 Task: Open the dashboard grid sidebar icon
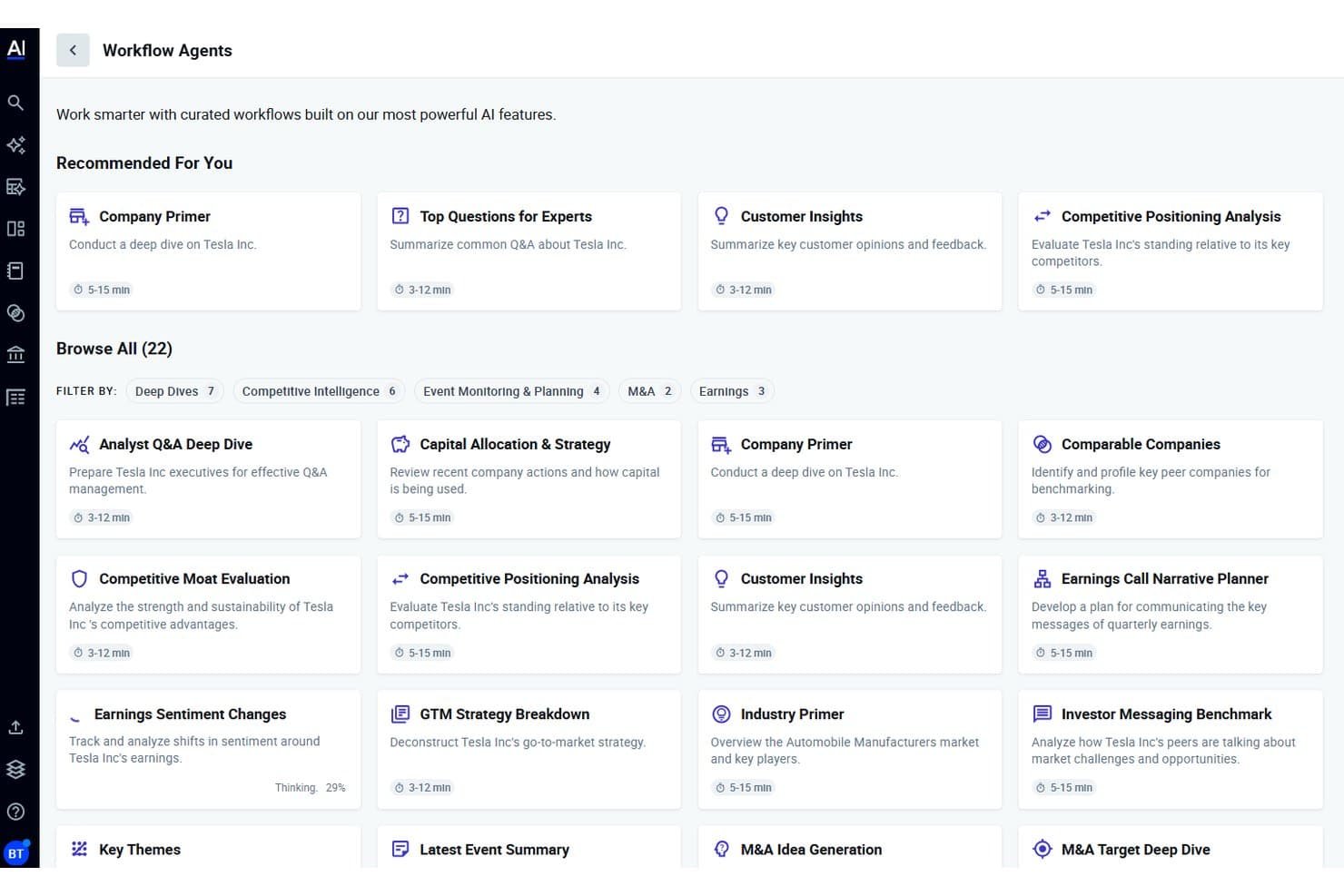[15, 229]
